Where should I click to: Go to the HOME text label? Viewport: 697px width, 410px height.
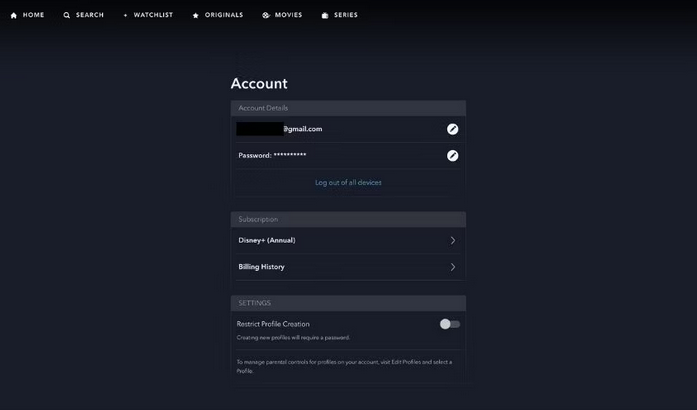click(33, 16)
